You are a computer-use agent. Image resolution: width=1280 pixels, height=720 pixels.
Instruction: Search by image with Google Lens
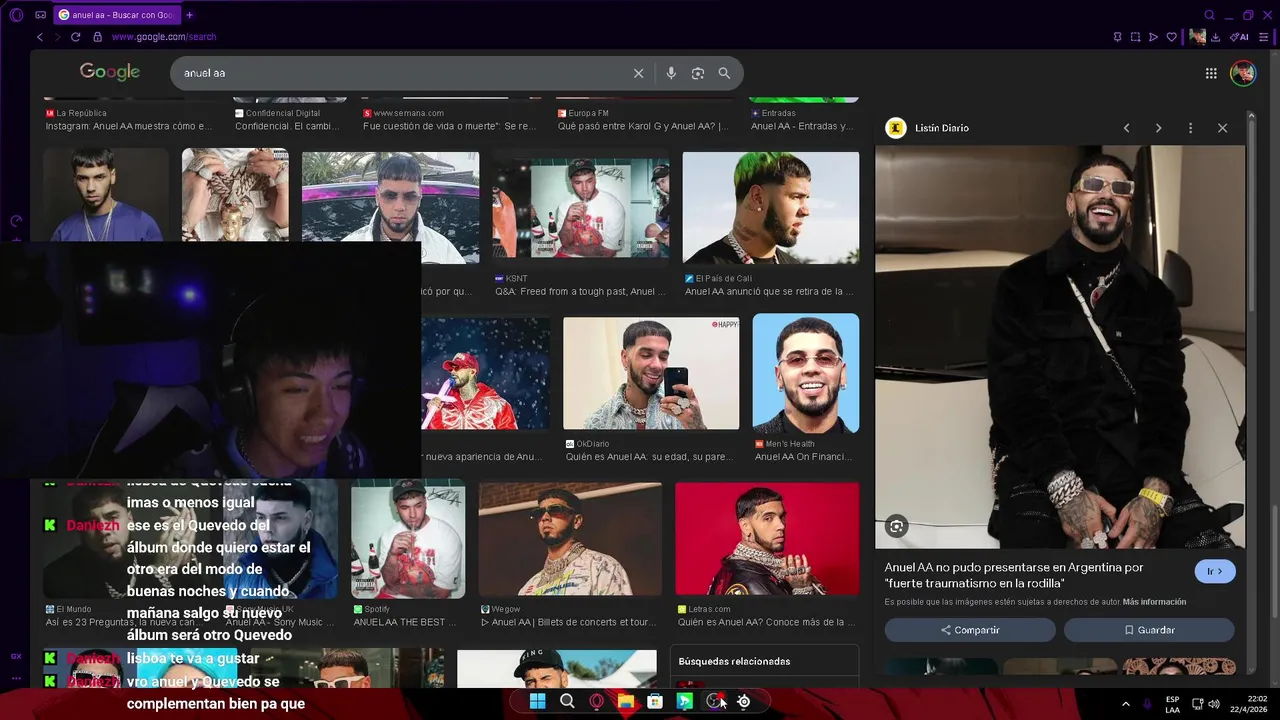pos(698,73)
